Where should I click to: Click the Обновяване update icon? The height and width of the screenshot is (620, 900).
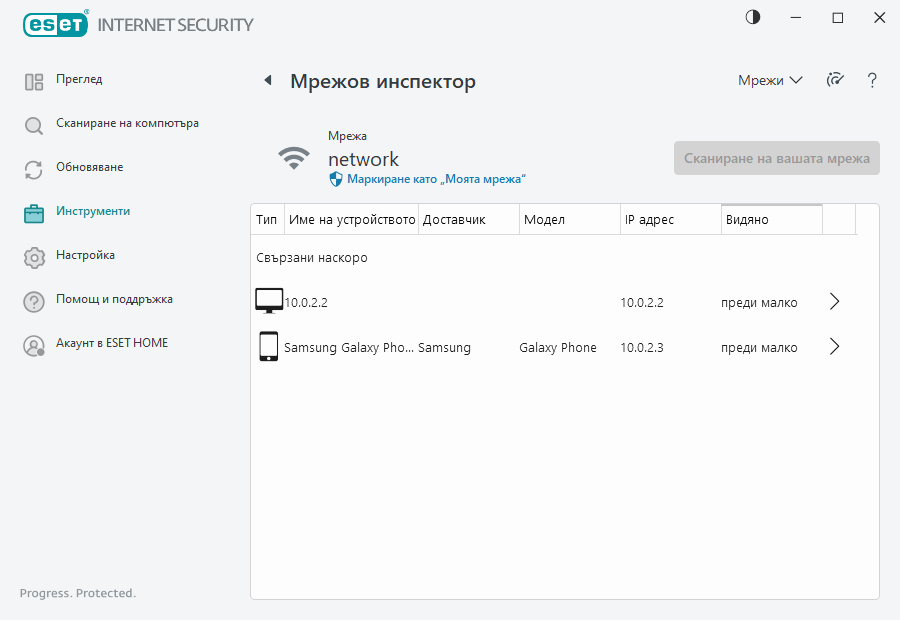[x=33, y=167]
